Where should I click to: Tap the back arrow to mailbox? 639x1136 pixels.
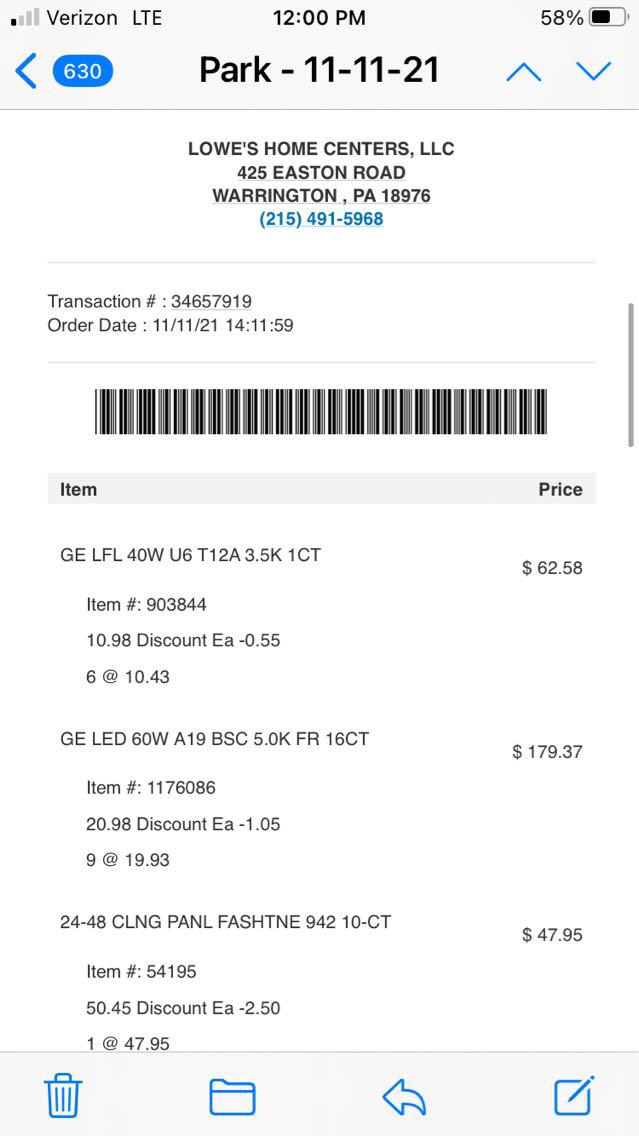[x=26, y=71]
